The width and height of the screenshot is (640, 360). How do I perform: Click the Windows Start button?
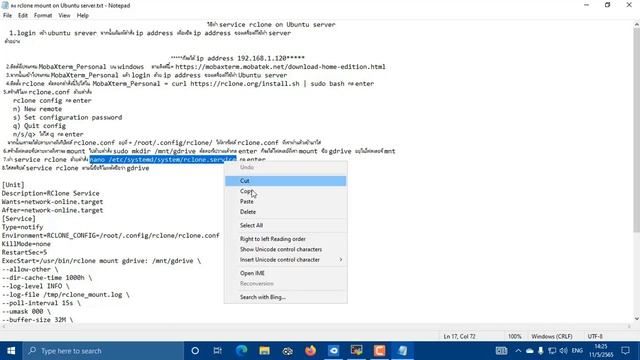click(11, 351)
